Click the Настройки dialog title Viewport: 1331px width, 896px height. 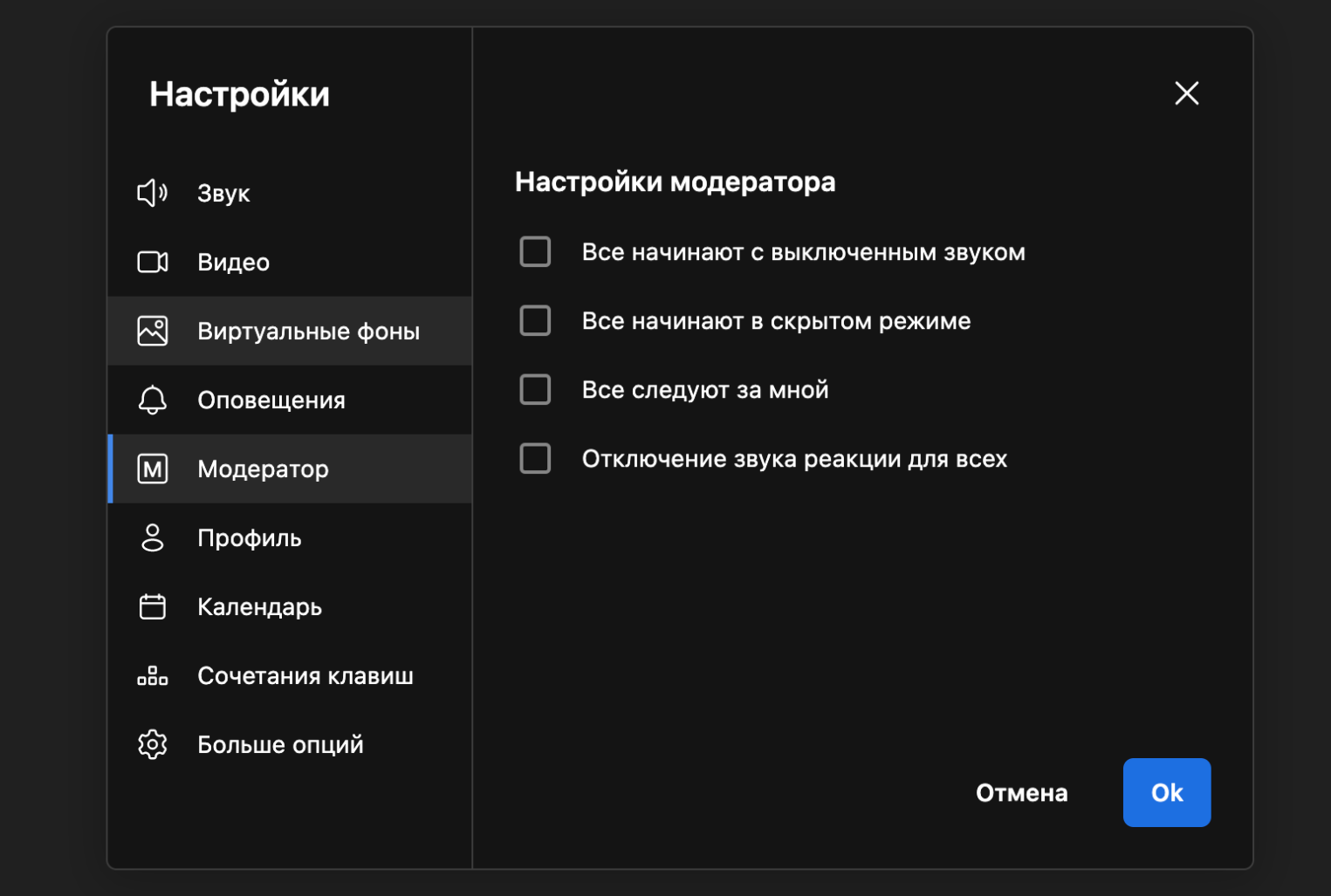click(x=239, y=94)
